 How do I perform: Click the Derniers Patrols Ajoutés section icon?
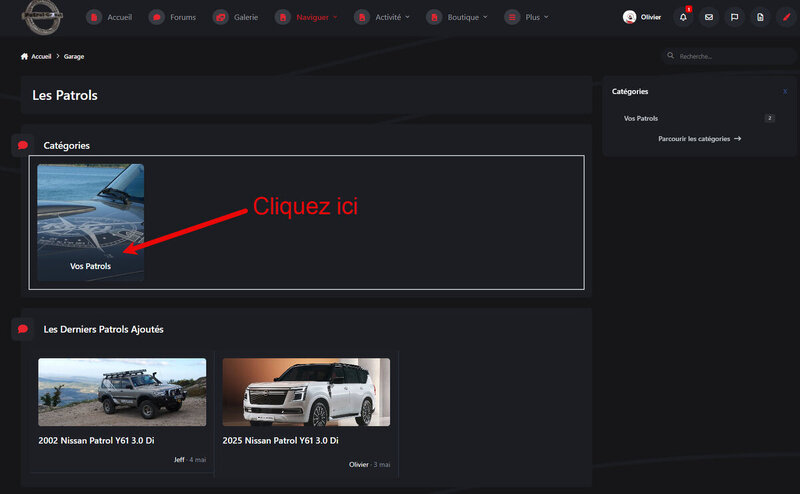[x=22, y=329]
